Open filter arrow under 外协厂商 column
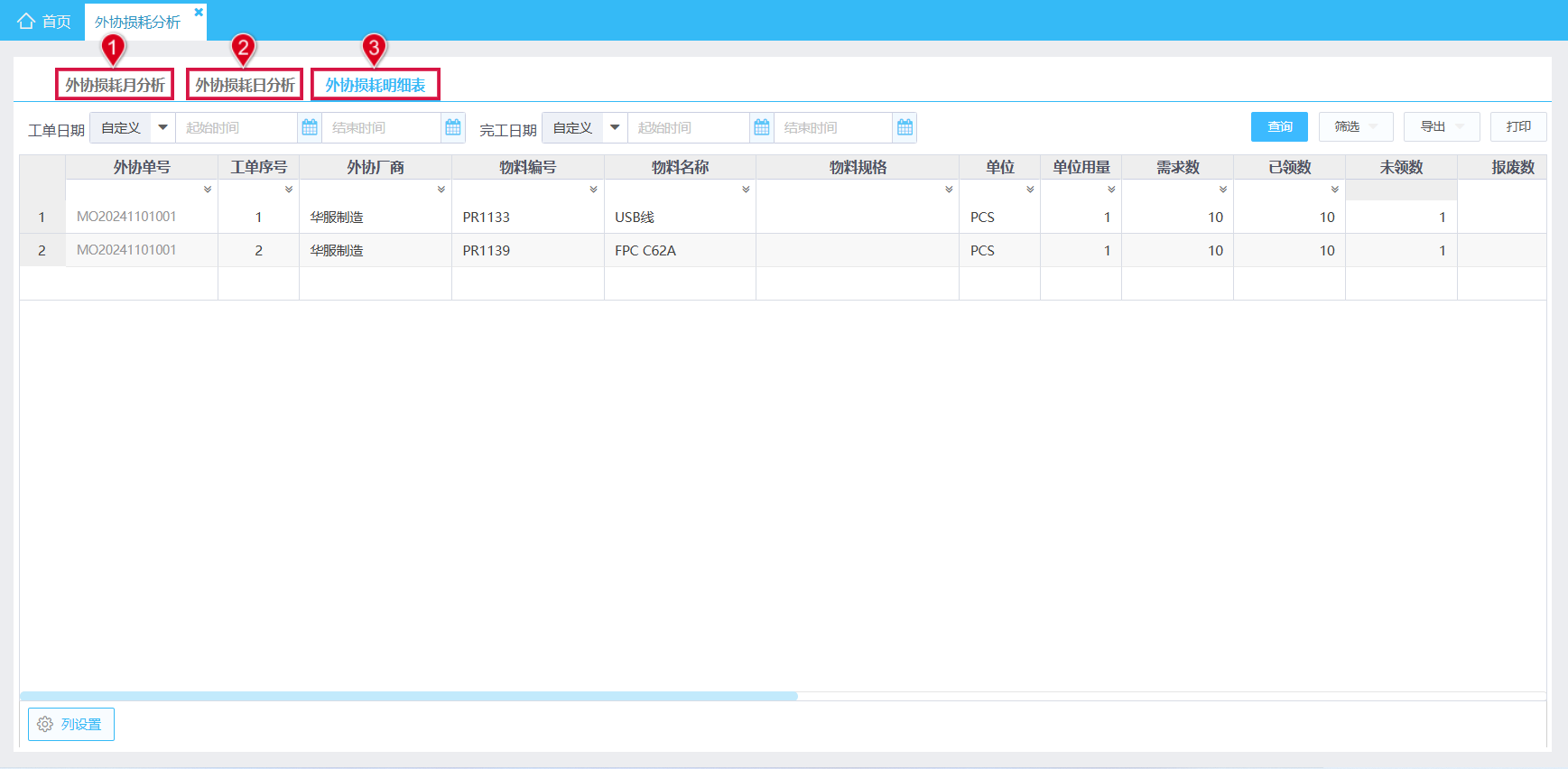 coord(441,190)
